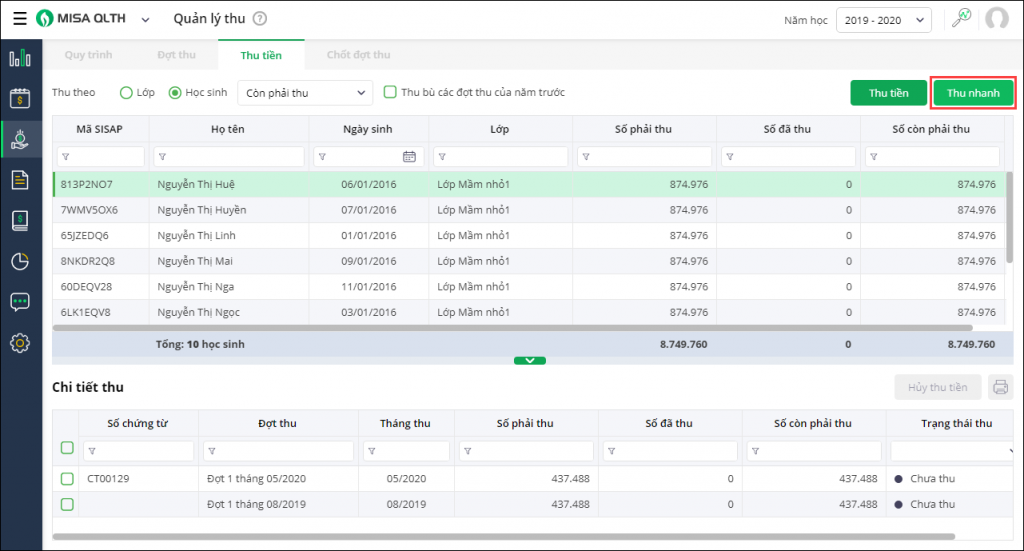Tick the checkbox for voucher CT00129

tap(67, 479)
